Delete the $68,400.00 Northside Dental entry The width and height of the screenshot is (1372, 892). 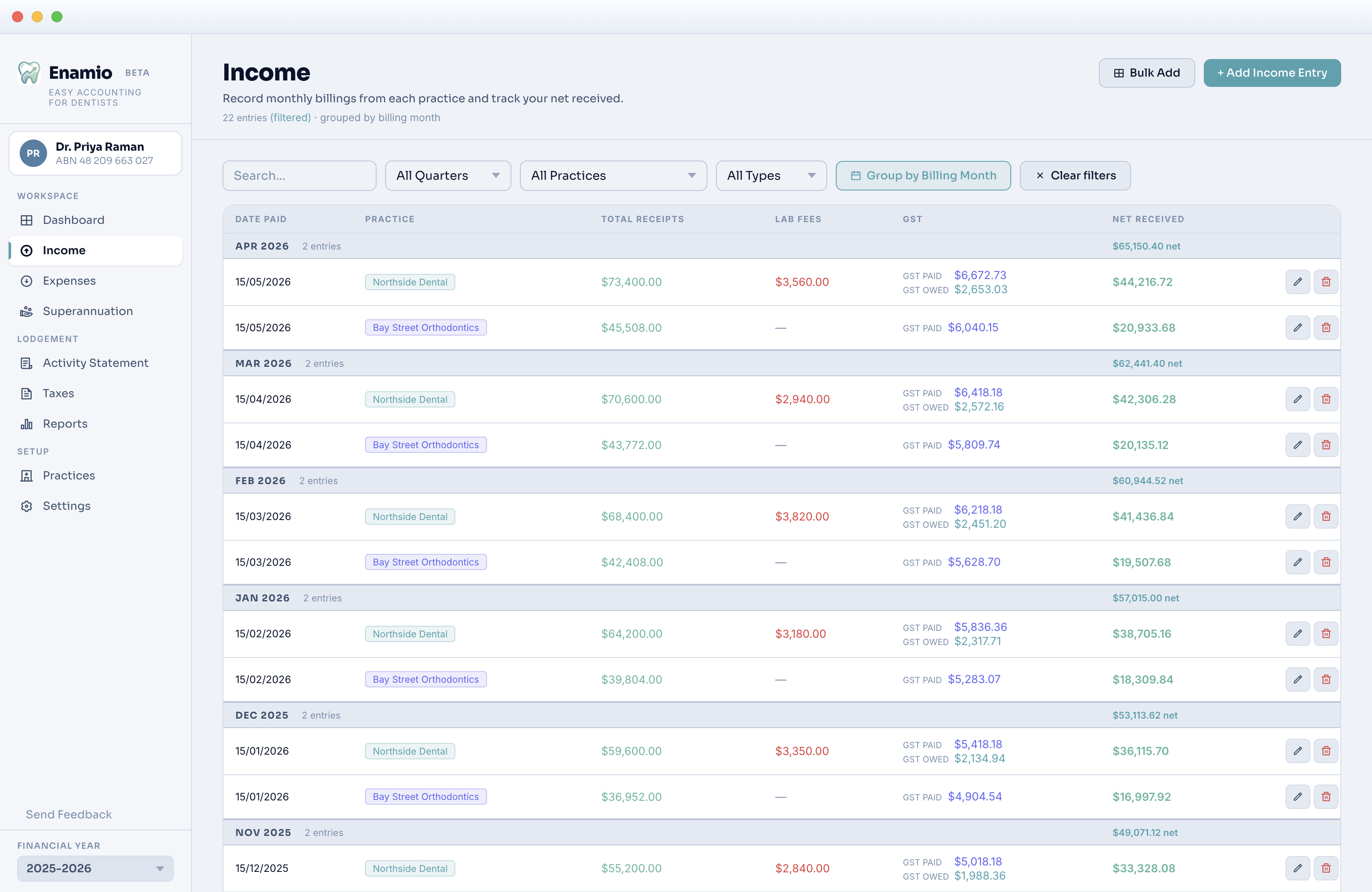tap(1326, 516)
